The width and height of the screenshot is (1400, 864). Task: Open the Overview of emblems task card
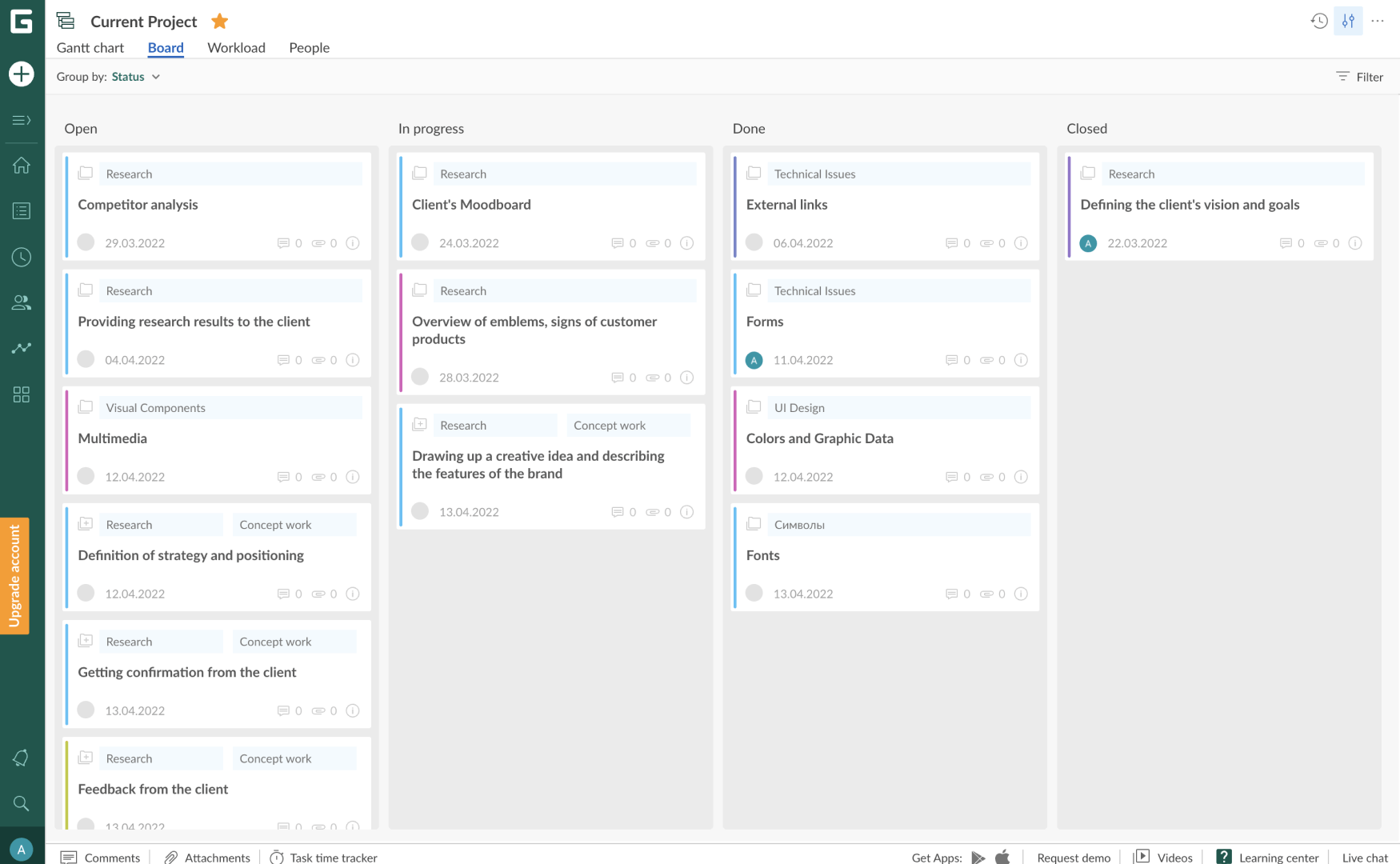click(552, 332)
